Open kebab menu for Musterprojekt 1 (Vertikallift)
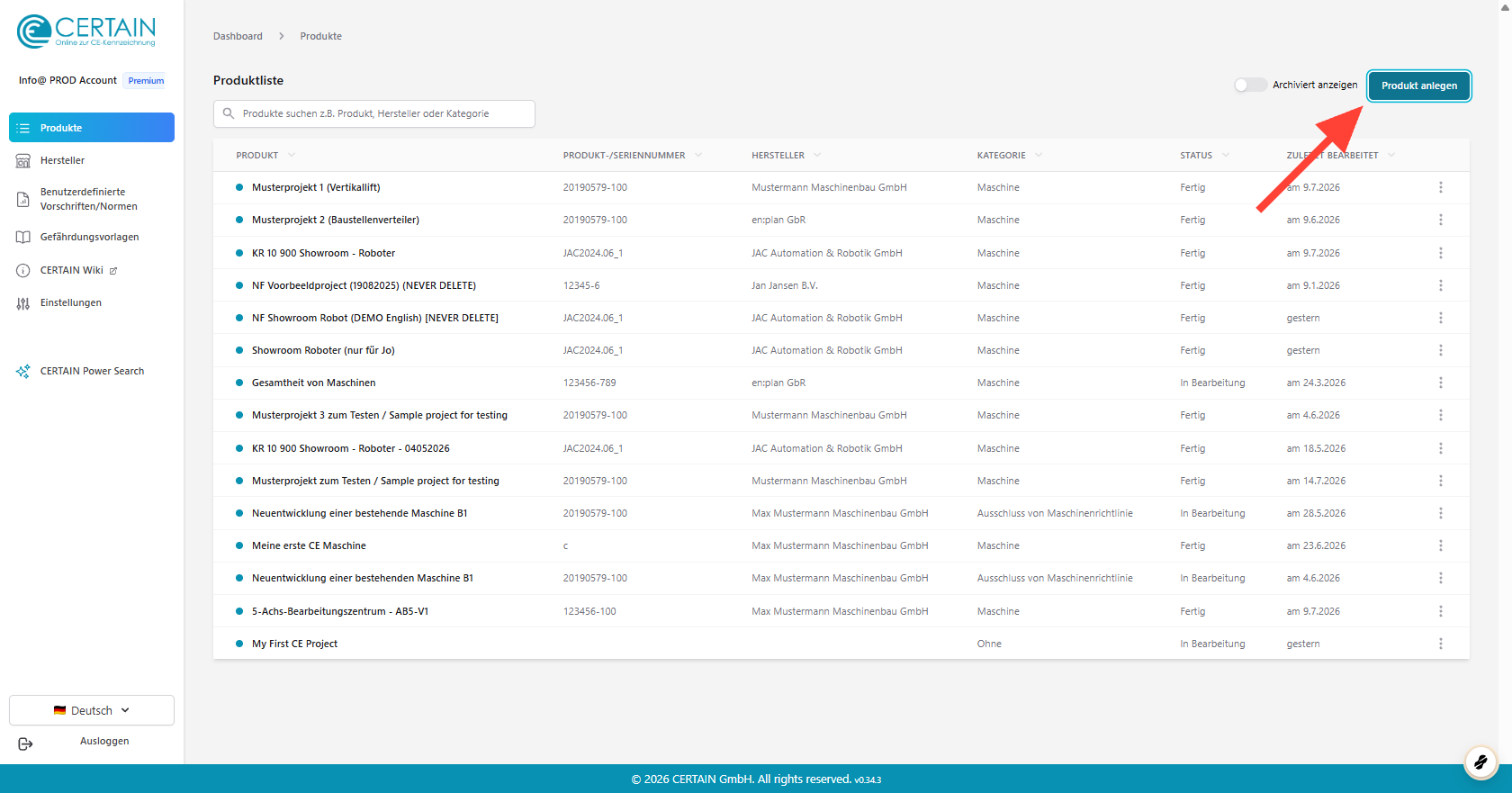The width and height of the screenshot is (1512, 793). click(1440, 187)
